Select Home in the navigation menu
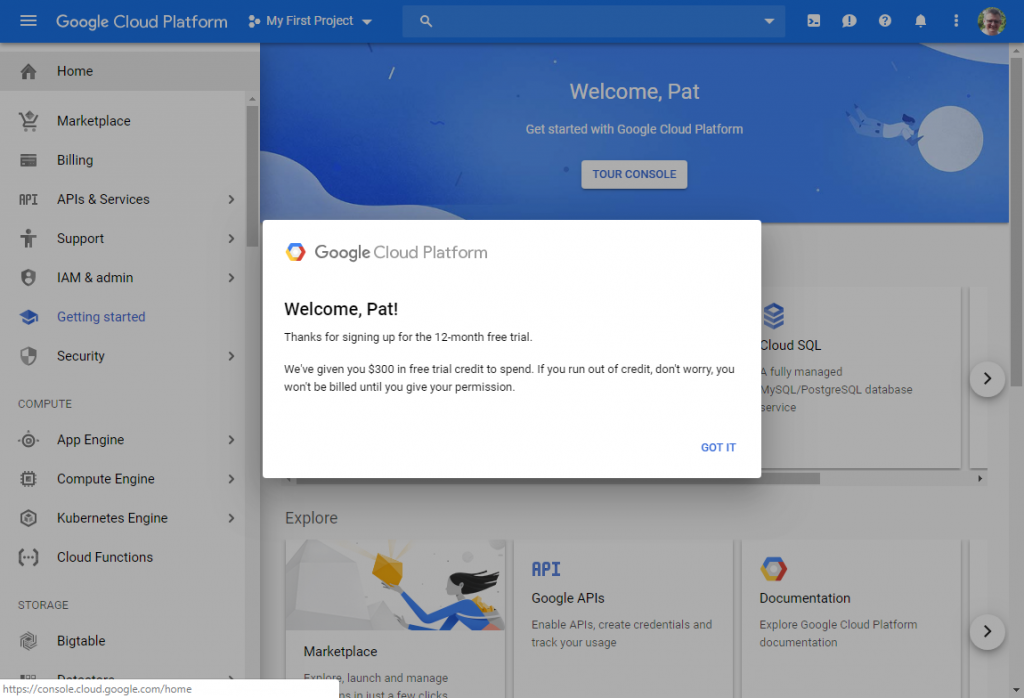Screen dimensions: 1024x698 pos(129,71)
